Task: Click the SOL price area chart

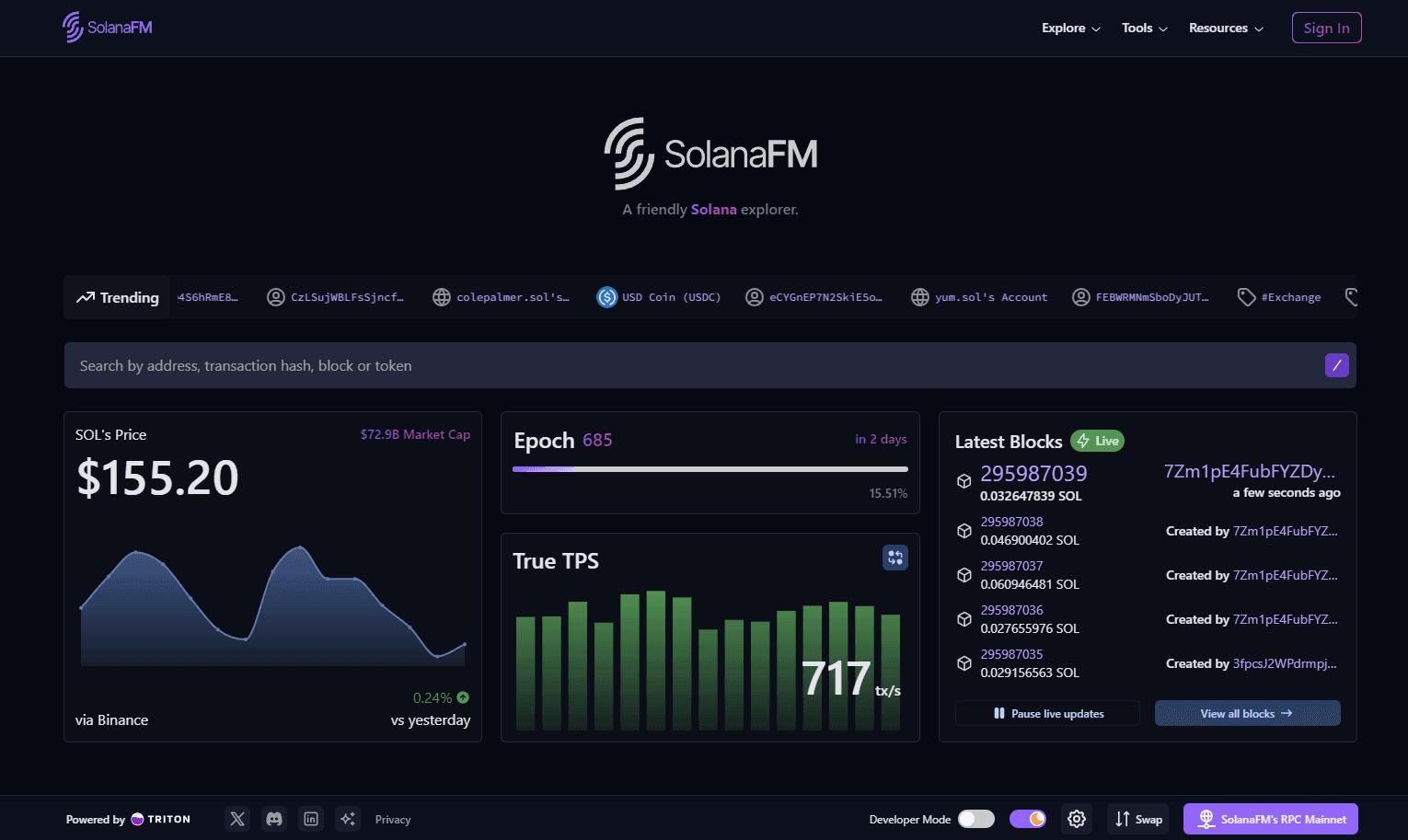Action: pos(273,605)
